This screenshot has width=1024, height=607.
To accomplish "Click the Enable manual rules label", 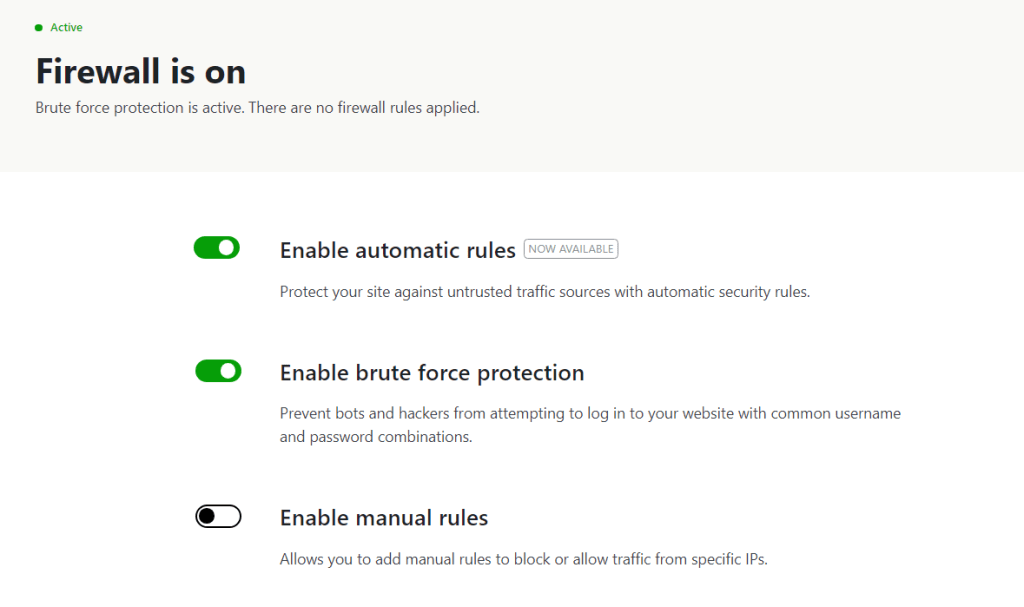I will point(383,517).
